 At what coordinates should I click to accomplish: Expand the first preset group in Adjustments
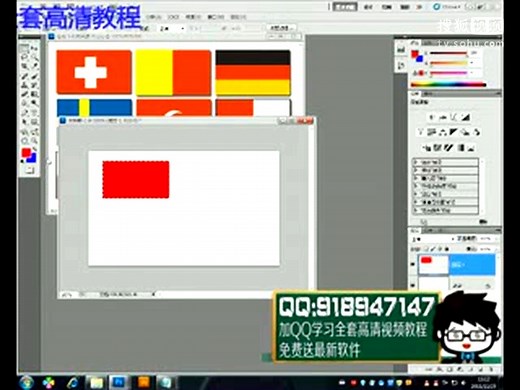click(416, 162)
